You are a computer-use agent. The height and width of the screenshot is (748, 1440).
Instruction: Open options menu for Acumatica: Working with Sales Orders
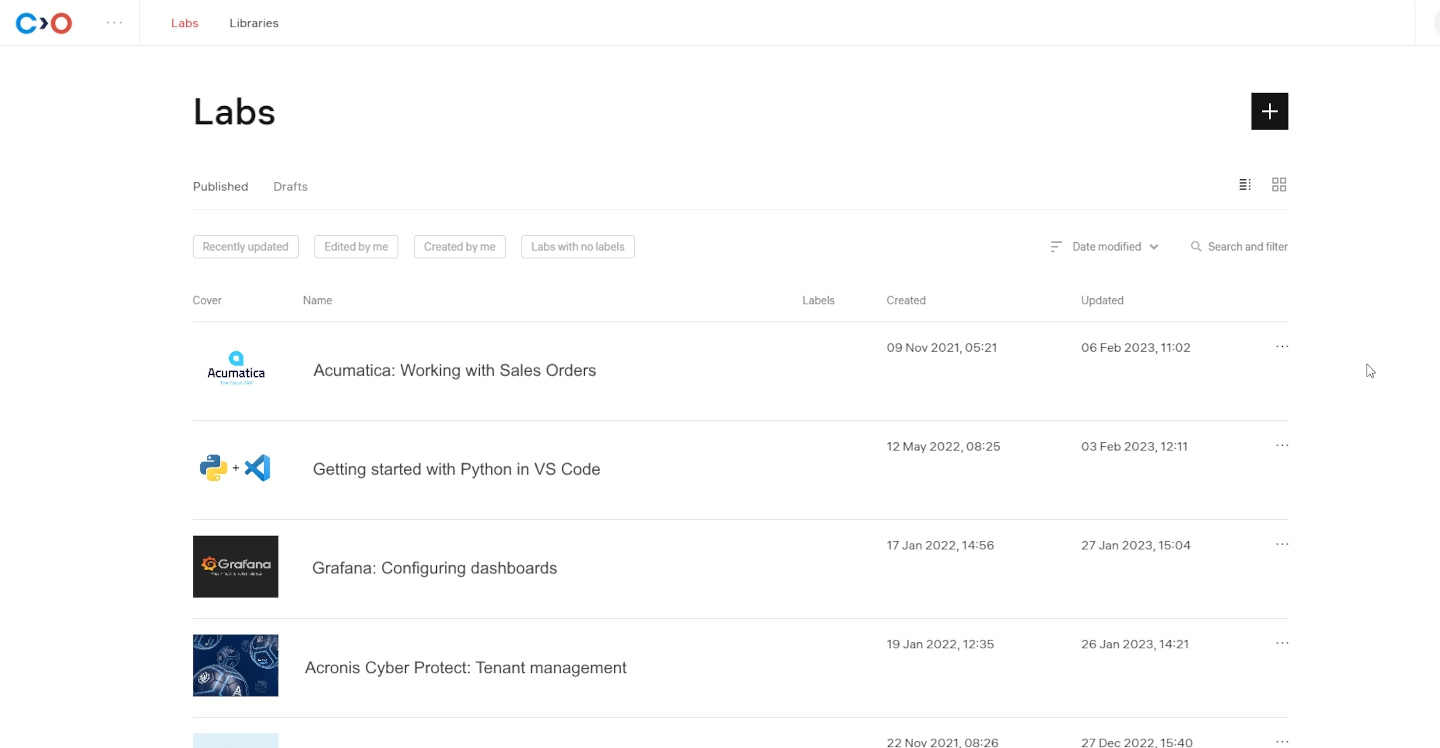1282,346
